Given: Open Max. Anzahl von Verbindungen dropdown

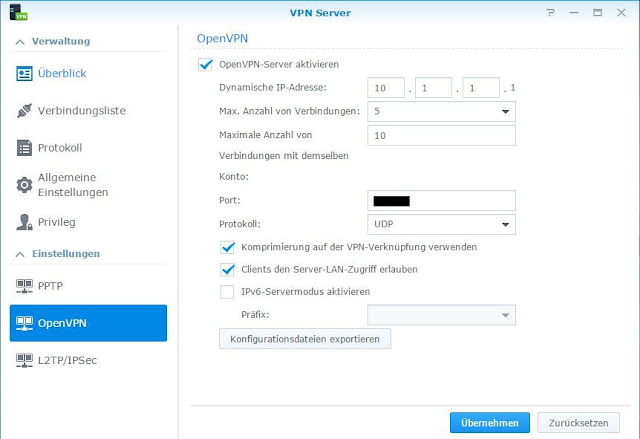Looking at the screenshot, I should (x=441, y=111).
